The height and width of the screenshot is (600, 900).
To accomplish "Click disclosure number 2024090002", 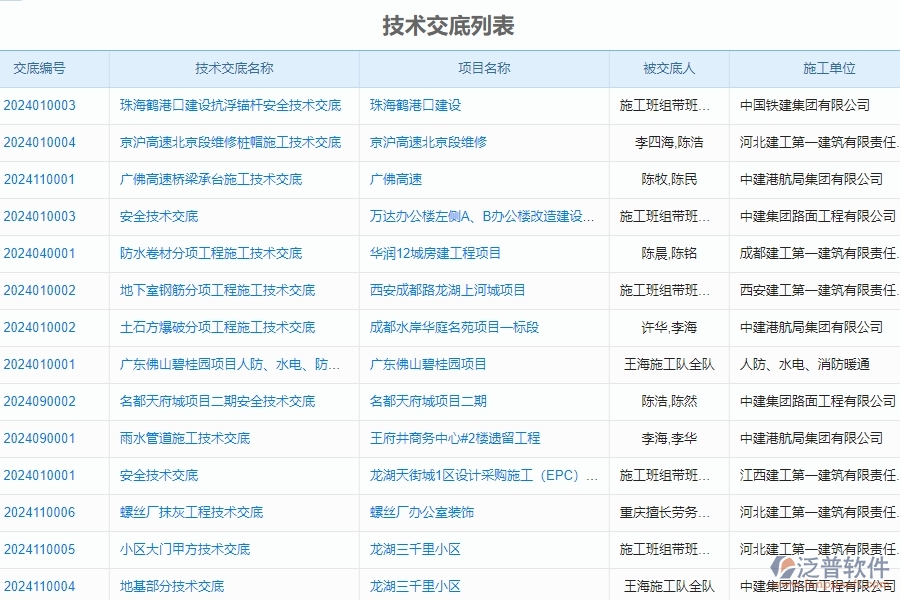I will [42, 401].
